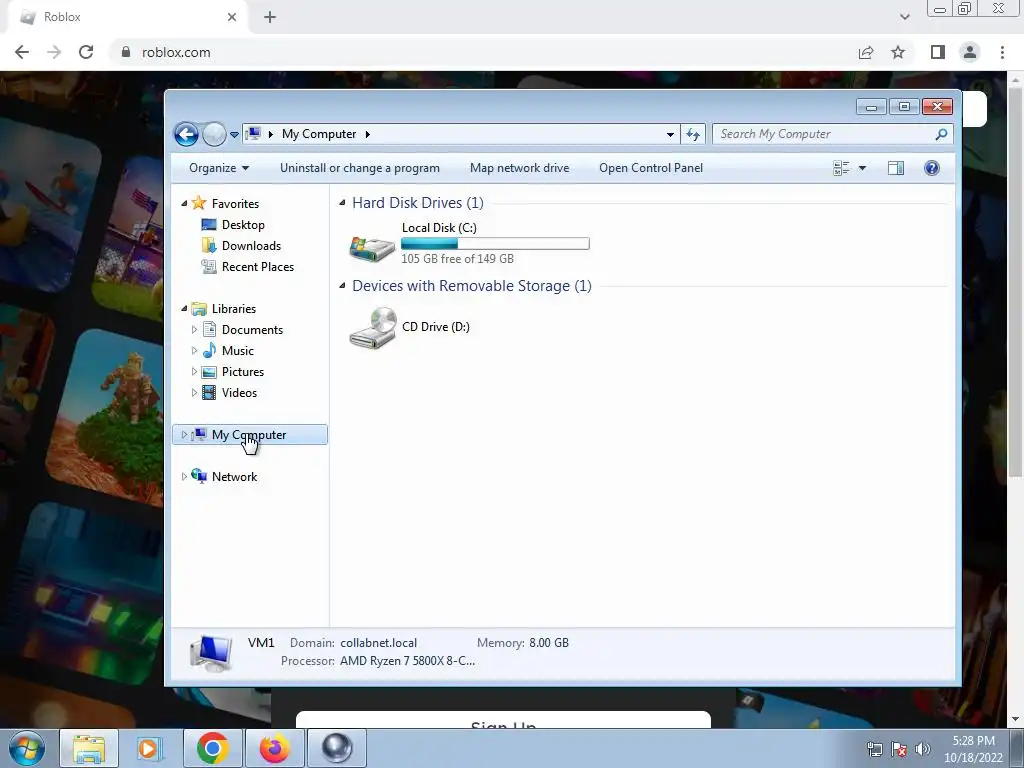Click the taskbar volume speaker icon

click(x=922, y=749)
